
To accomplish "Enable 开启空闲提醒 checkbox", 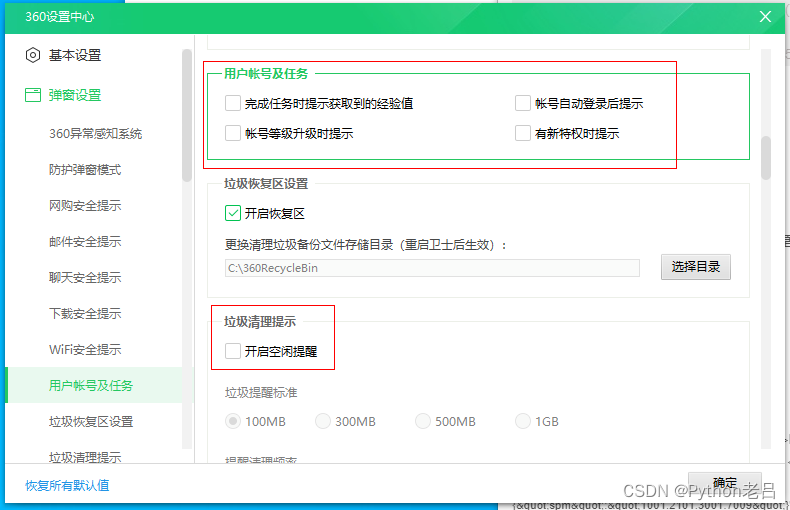I will (x=233, y=351).
